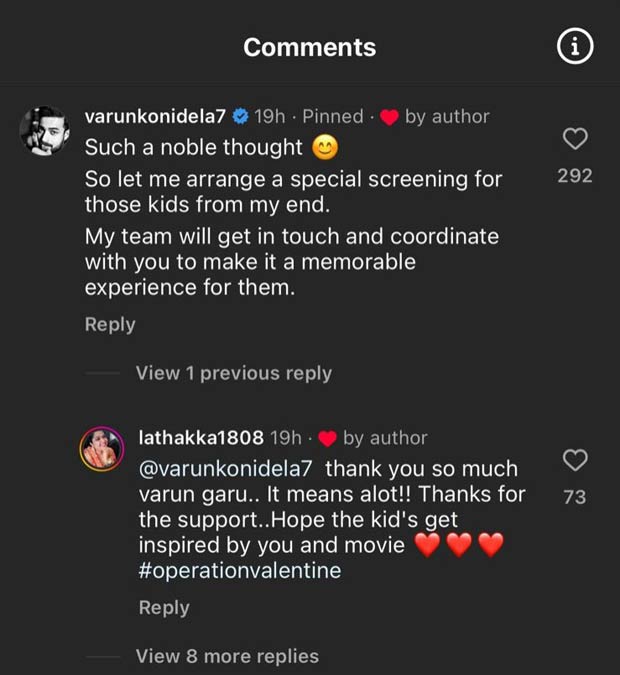Screen dimensions: 620x675
Task: Expand View 8 more replies
Action: (x=227, y=656)
